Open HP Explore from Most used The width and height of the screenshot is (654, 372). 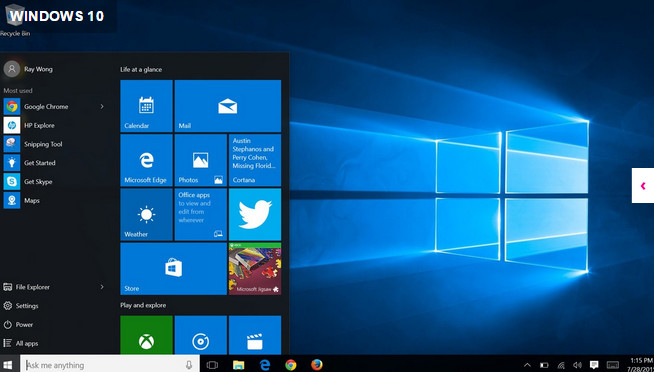tap(39, 126)
